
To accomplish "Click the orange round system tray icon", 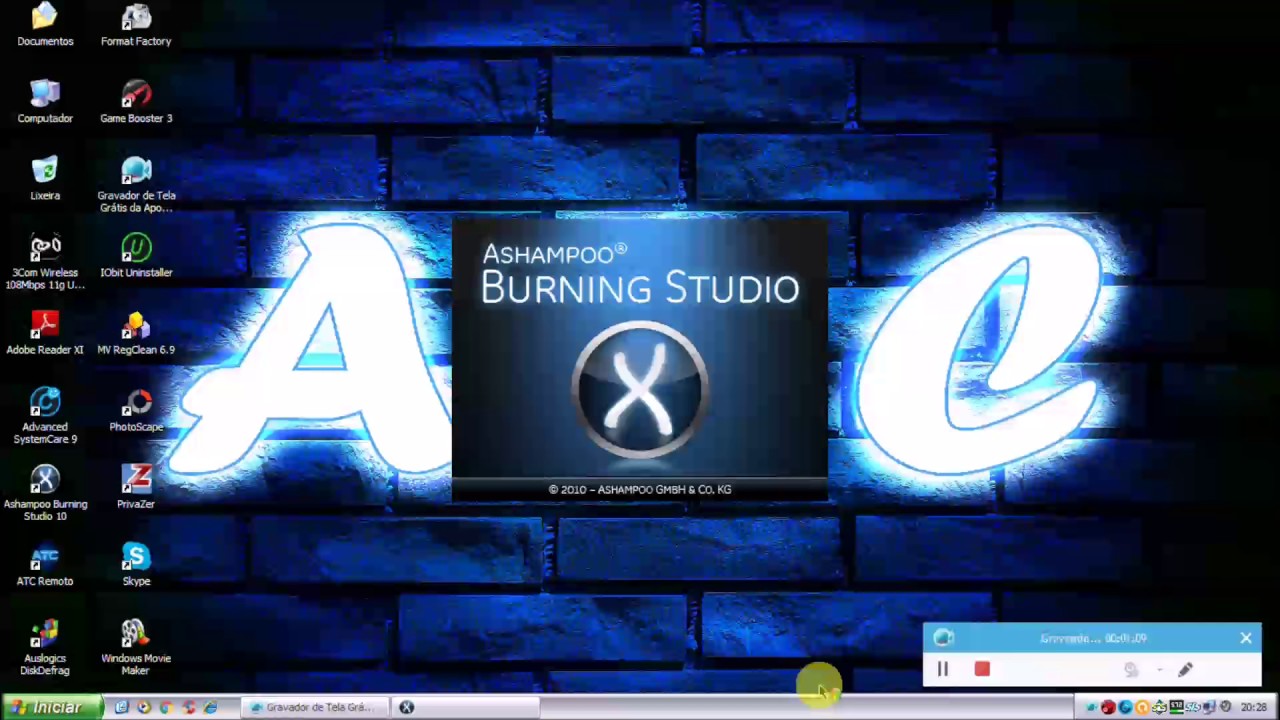I will click(1142, 707).
